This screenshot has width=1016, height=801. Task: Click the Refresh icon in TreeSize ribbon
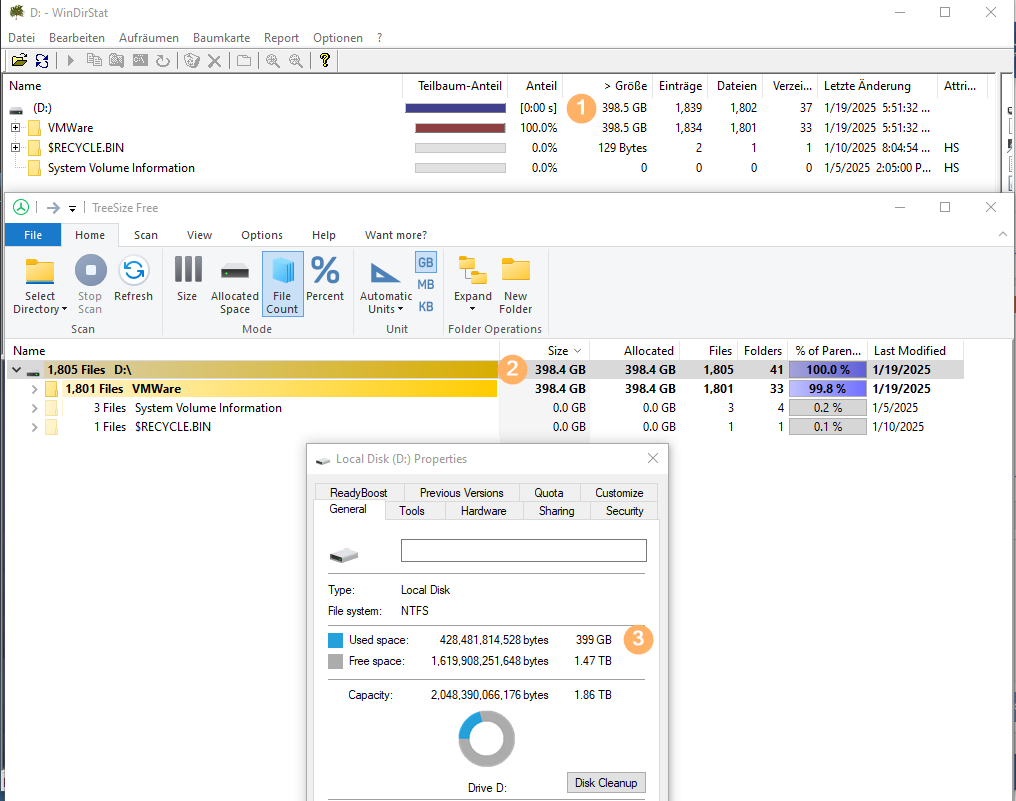134,270
